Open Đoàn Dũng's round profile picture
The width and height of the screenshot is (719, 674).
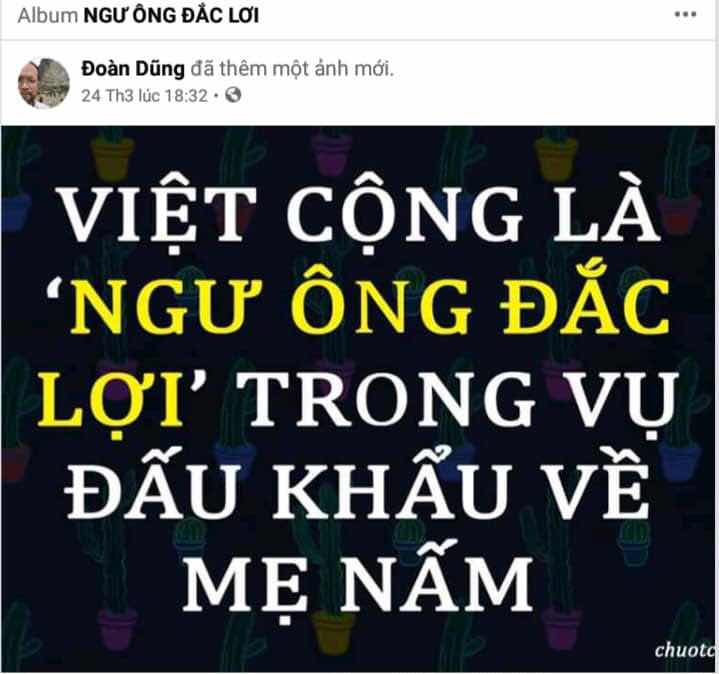[x=44, y=83]
